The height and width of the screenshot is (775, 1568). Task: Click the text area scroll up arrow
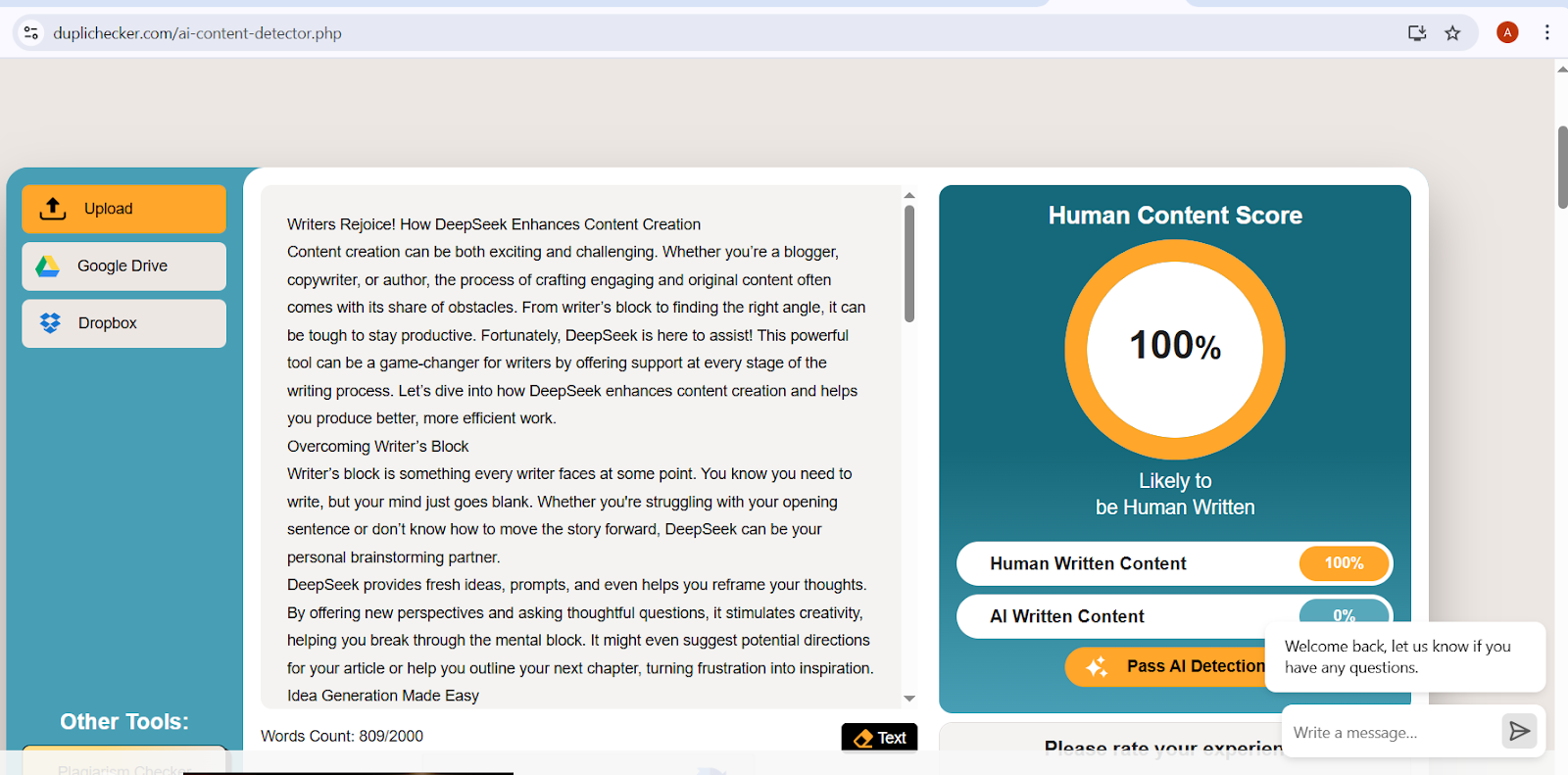pyautogui.click(x=909, y=195)
